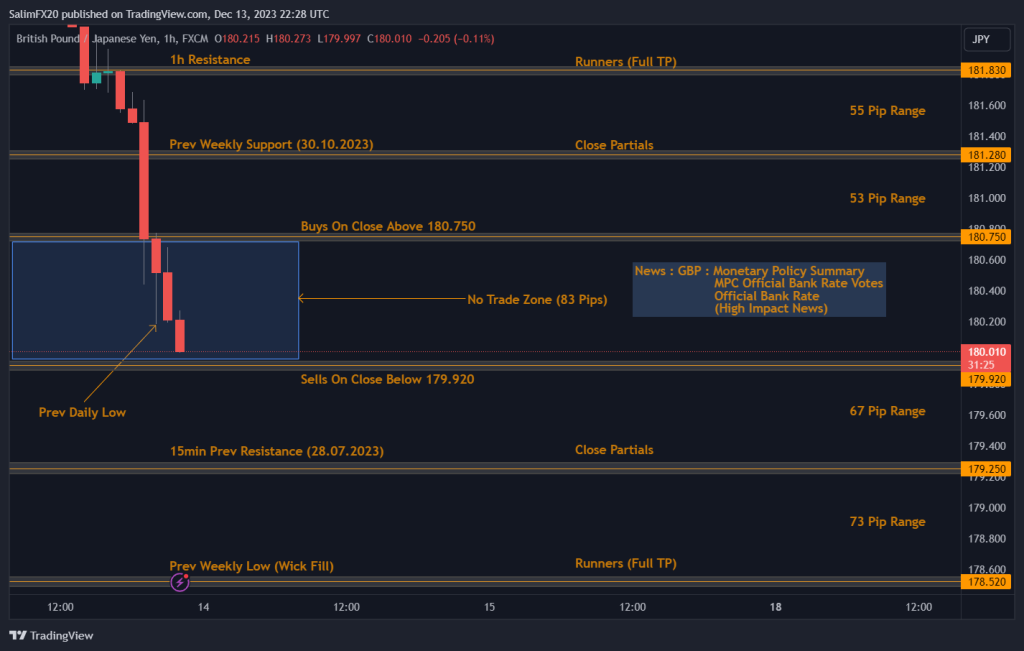
Task: Click 'Sells On Close Below 179.920' annotation
Action: point(388,380)
